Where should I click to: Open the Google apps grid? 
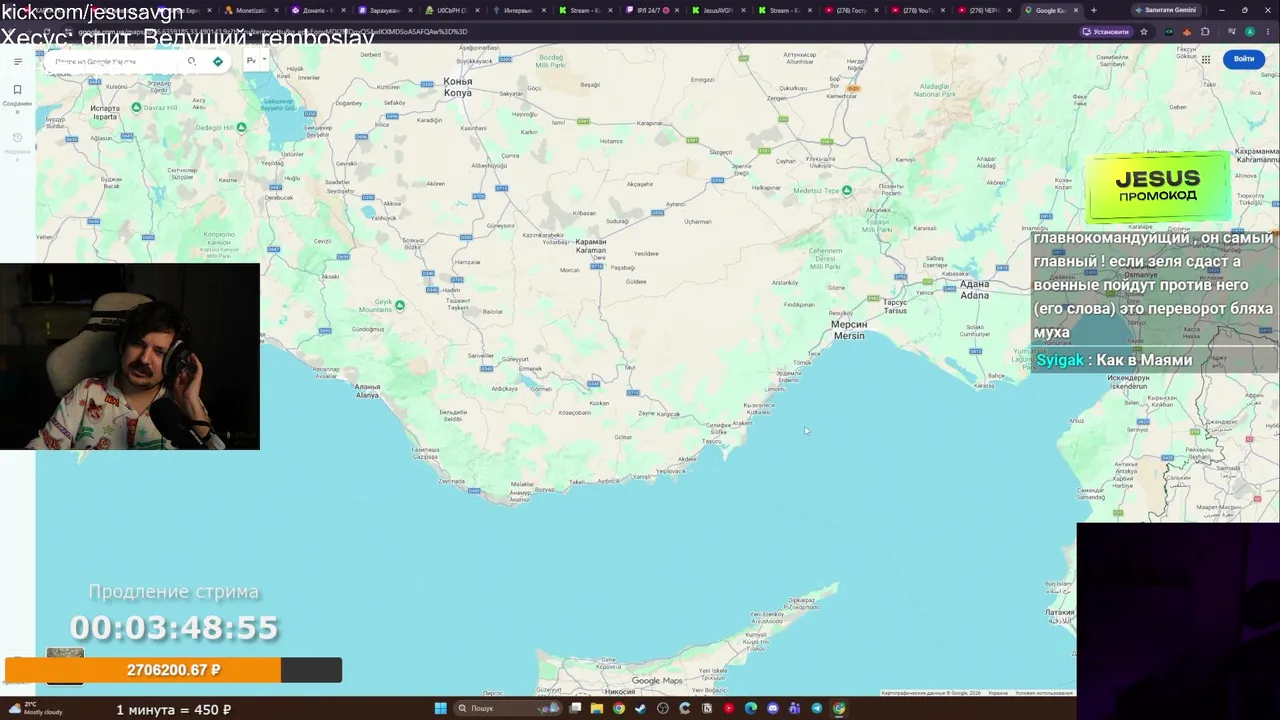(x=1206, y=59)
